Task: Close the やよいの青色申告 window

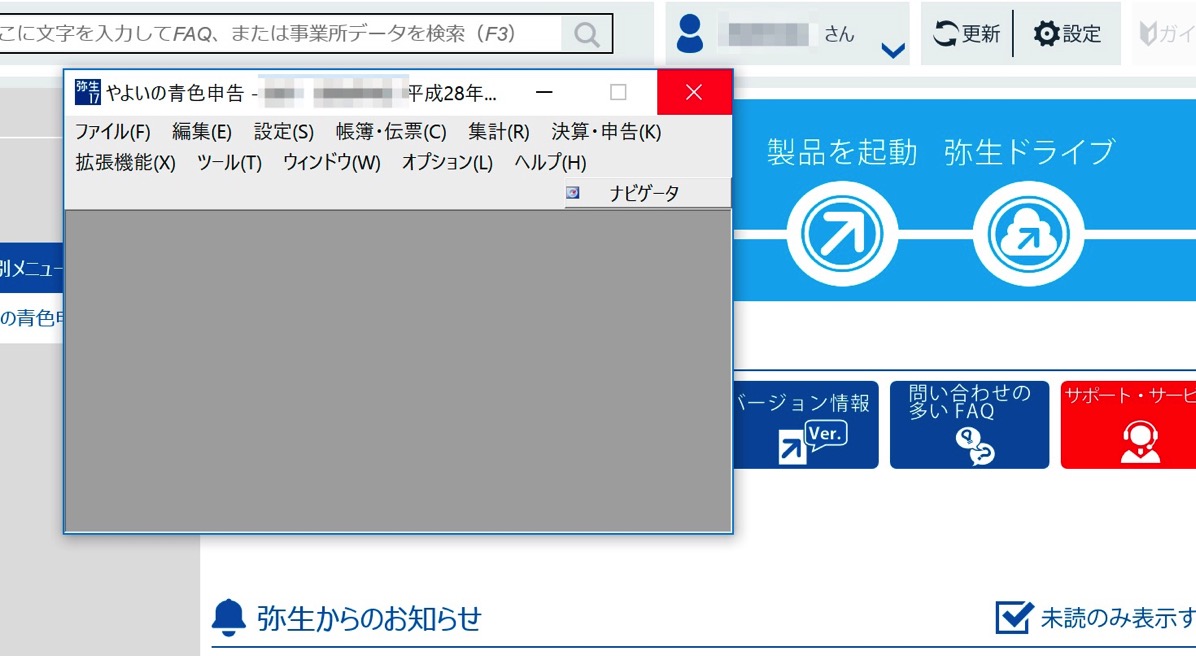Action: (x=693, y=92)
